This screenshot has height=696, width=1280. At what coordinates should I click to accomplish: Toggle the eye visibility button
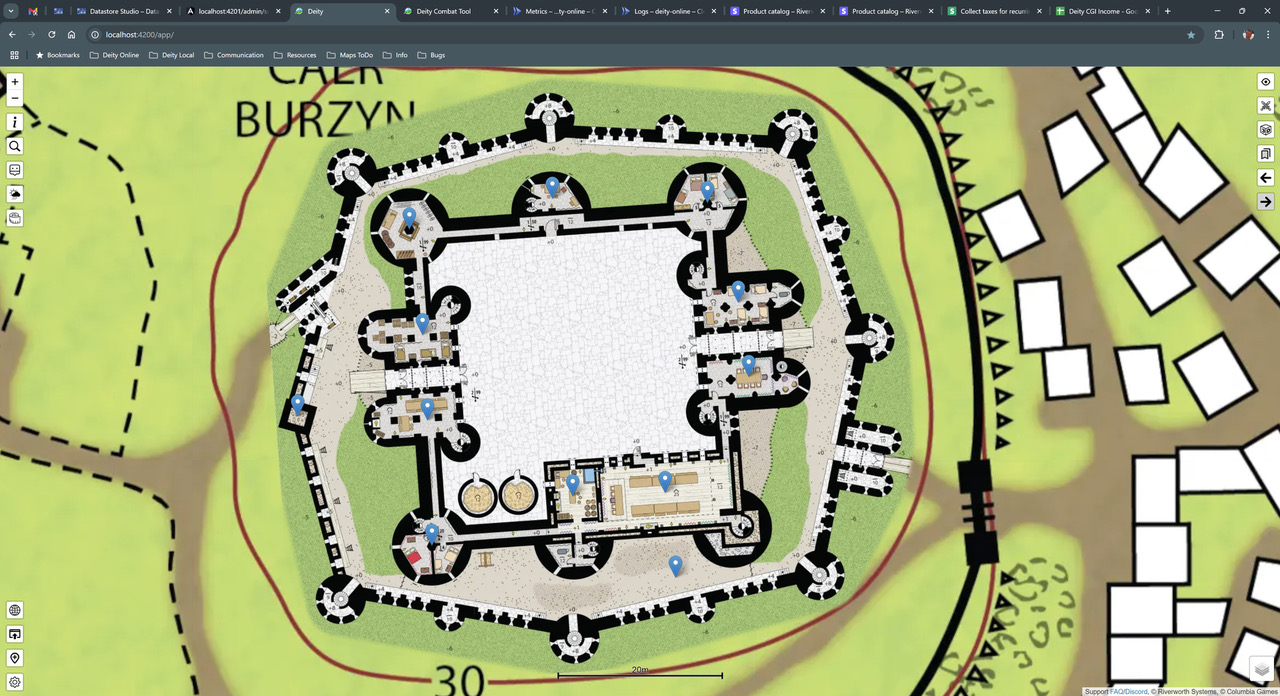coord(1265,82)
